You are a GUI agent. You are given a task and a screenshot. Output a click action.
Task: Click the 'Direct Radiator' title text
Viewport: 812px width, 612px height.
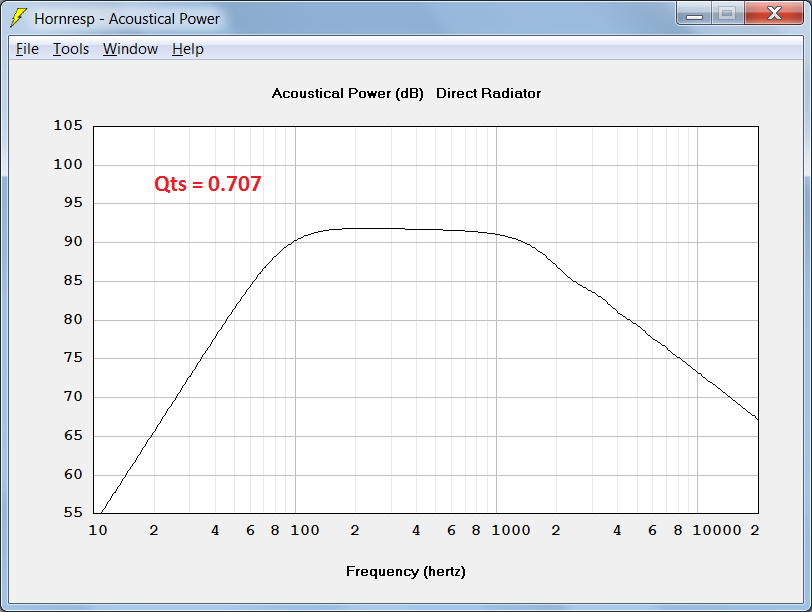click(488, 94)
